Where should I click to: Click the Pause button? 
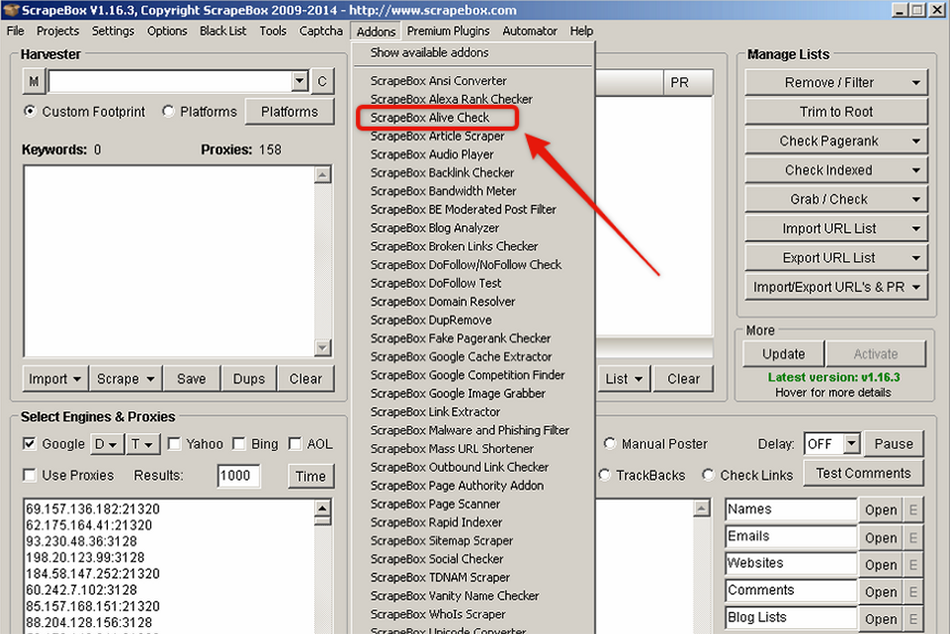tap(894, 444)
